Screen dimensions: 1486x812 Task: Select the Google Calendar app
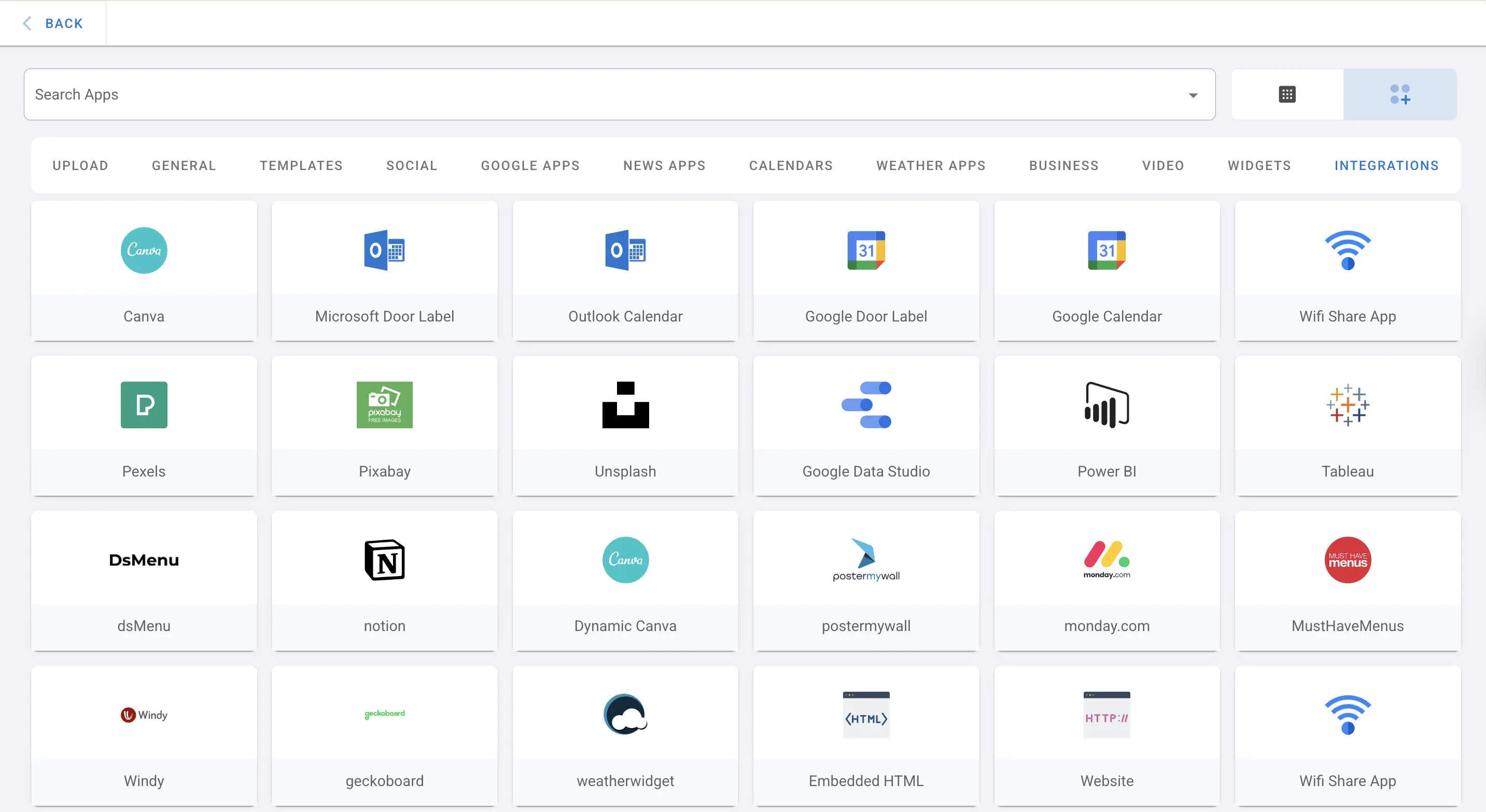[1106, 271]
